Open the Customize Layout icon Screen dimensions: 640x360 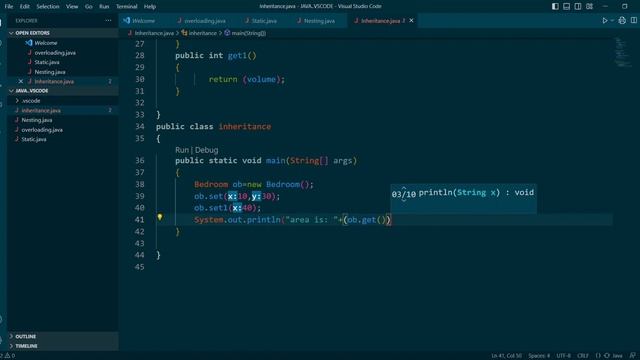point(589,6)
